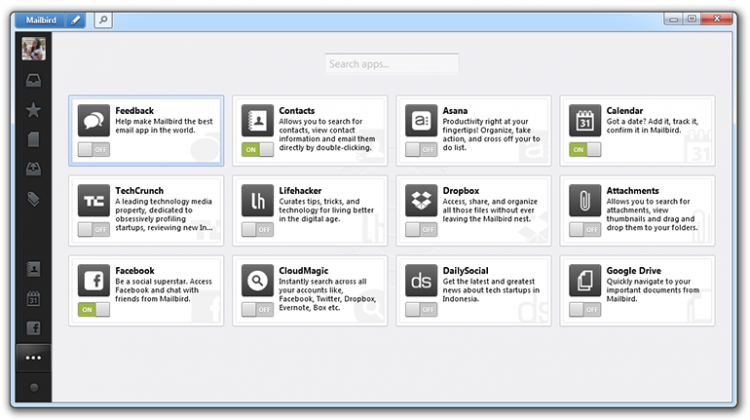Select the Google Drive card title

click(633, 270)
